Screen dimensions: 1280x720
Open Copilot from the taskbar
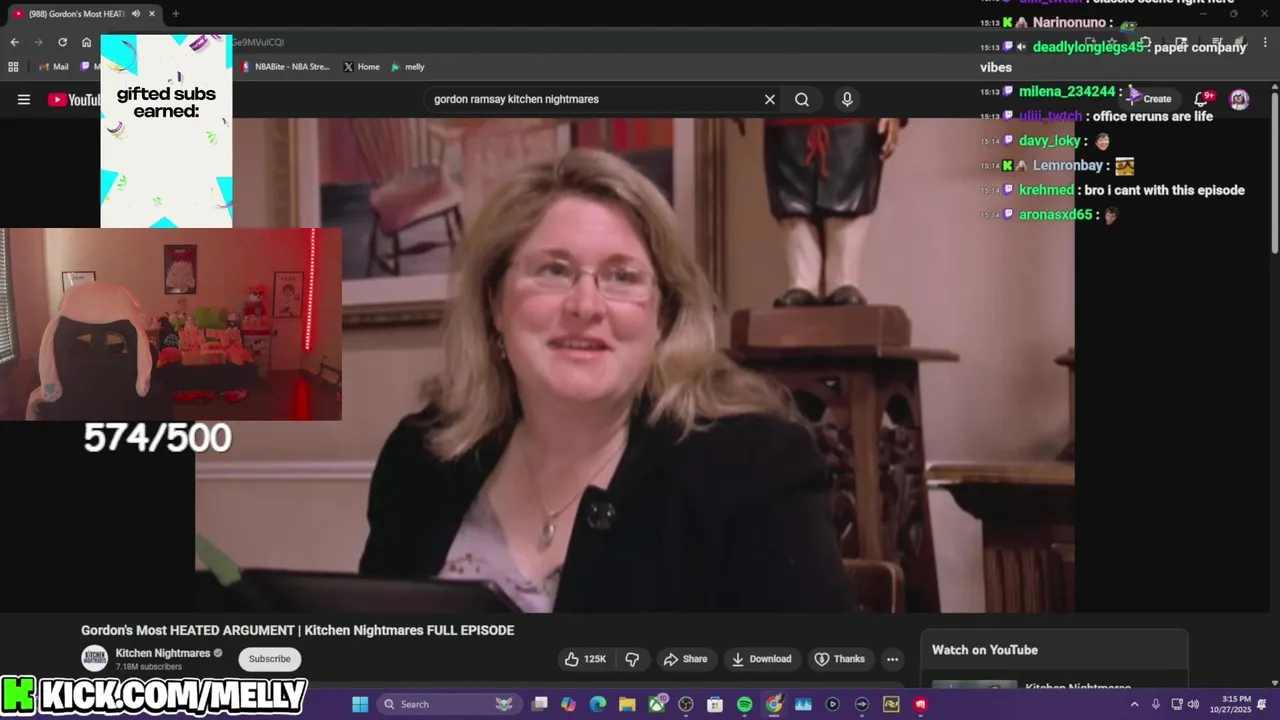pos(569,704)
